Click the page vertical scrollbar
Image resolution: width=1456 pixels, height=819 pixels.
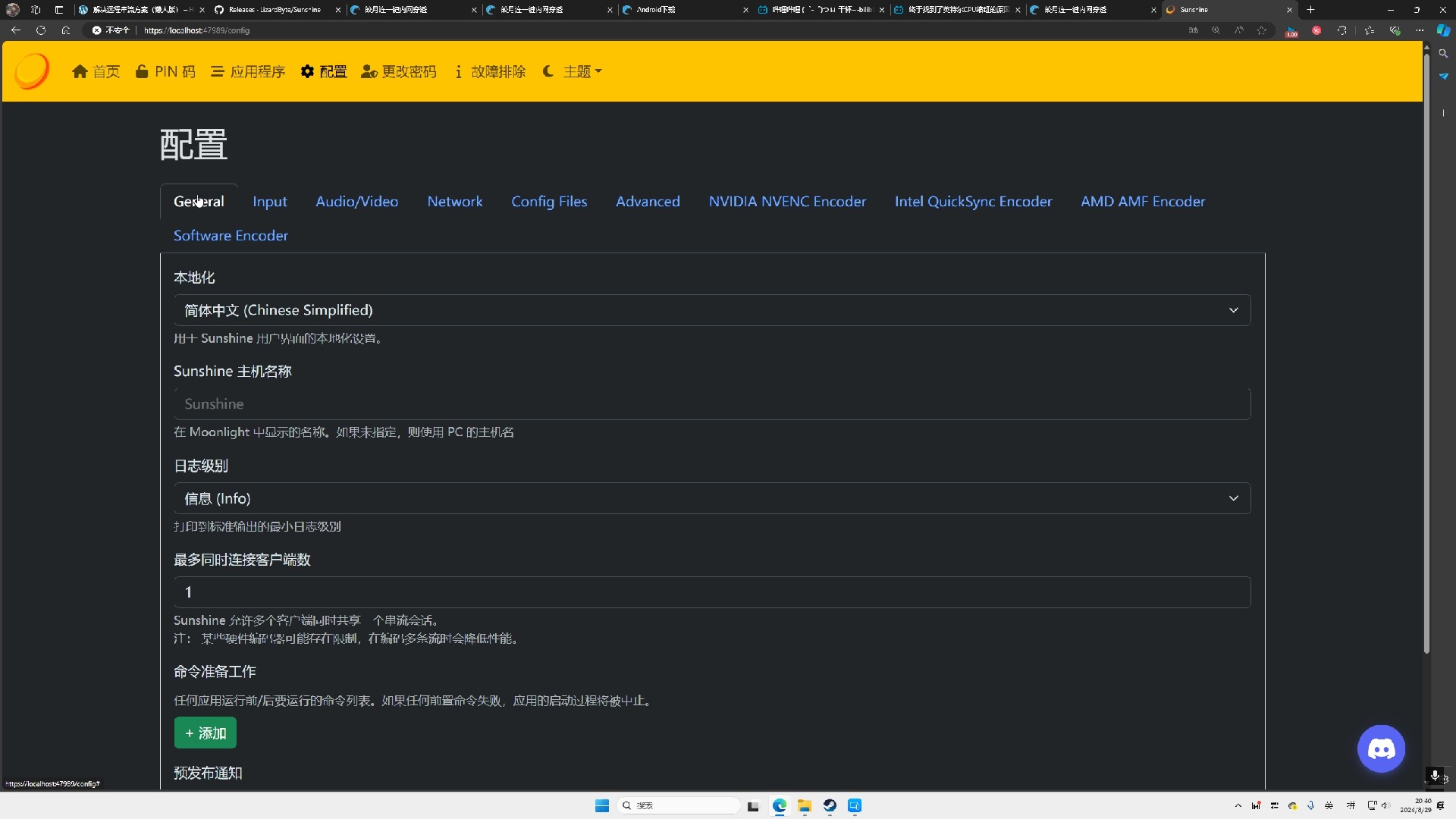pos(1426,353)
